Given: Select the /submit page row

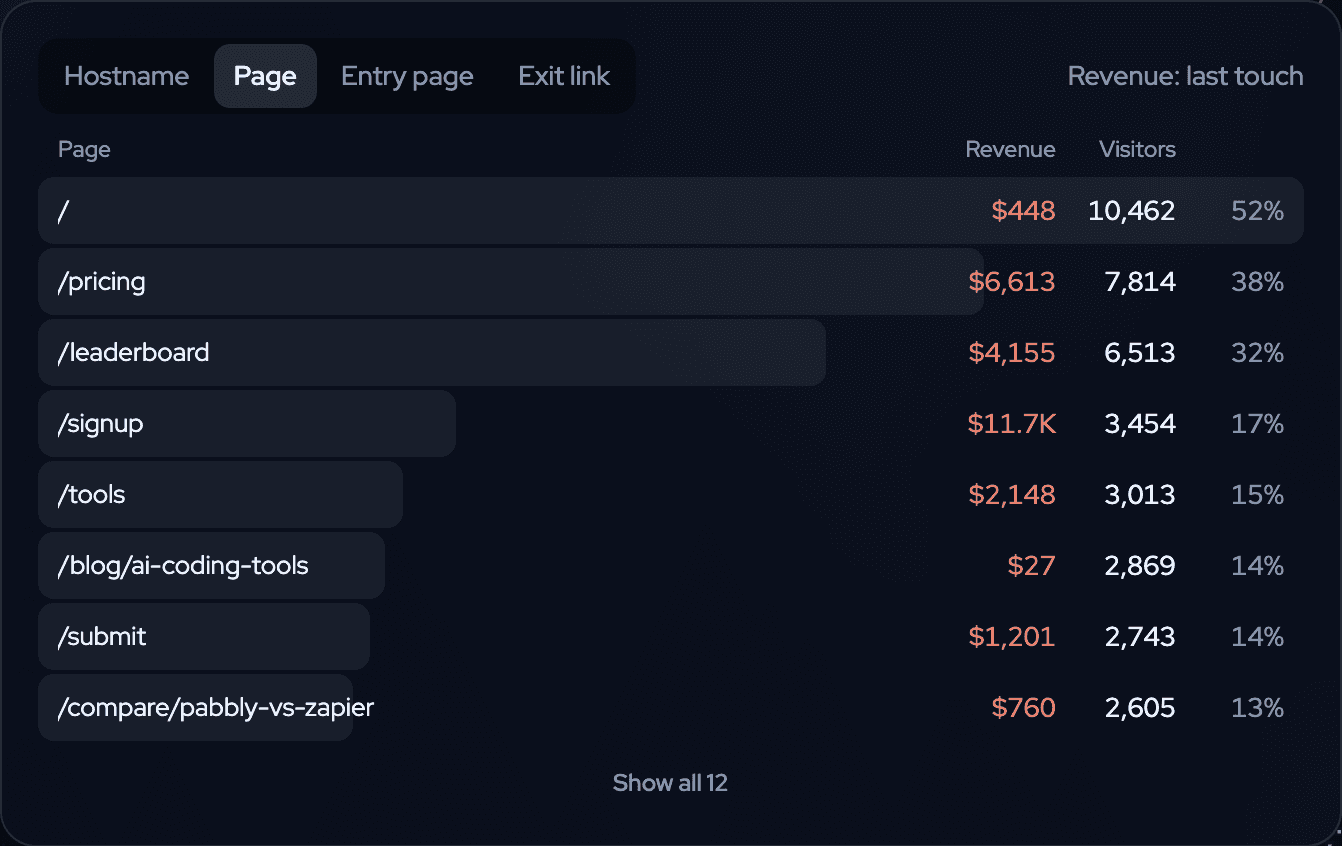Looking at the screenshot, I should click(671, 637).
